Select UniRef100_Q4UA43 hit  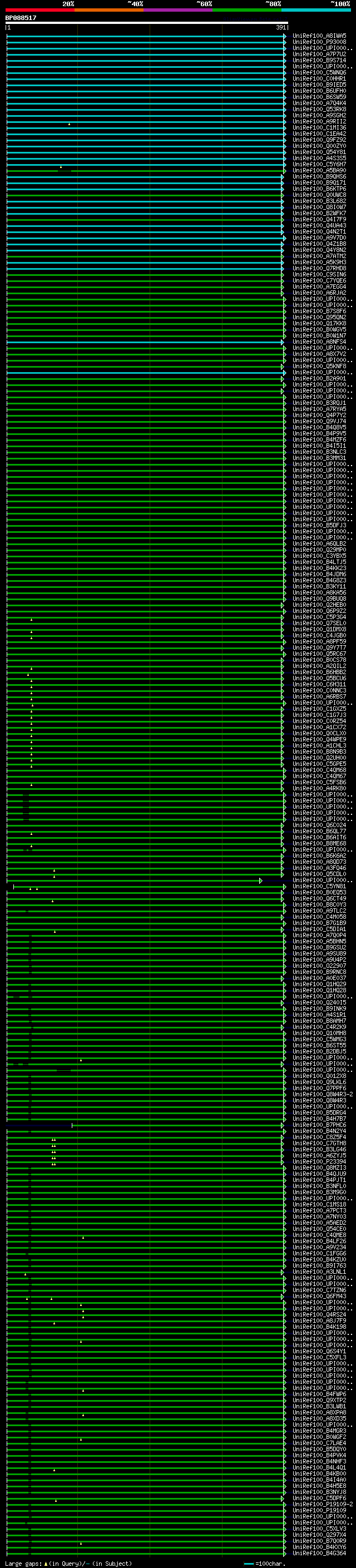[x=319, y=225]
